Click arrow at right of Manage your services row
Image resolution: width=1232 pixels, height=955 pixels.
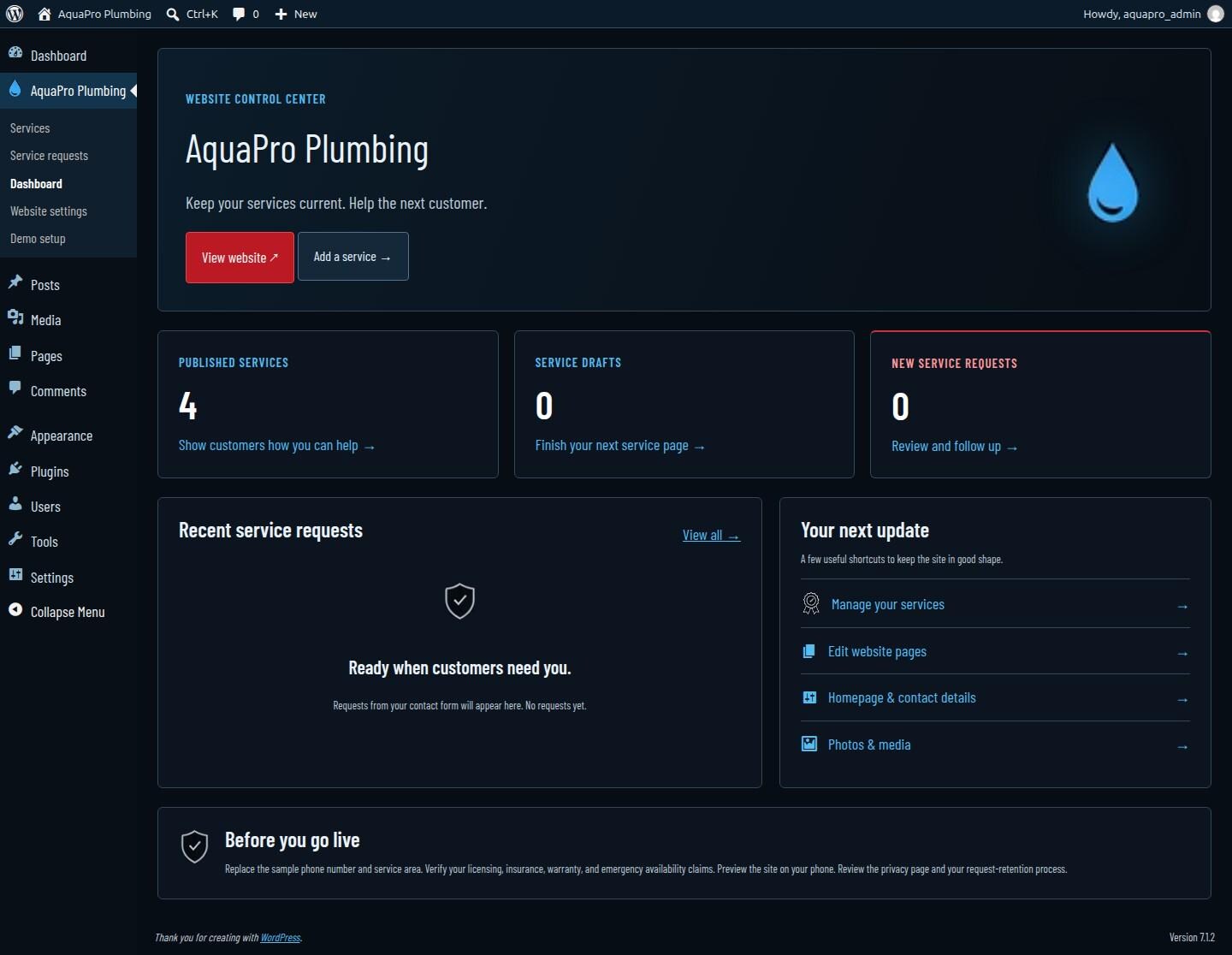coord(1182,607)
